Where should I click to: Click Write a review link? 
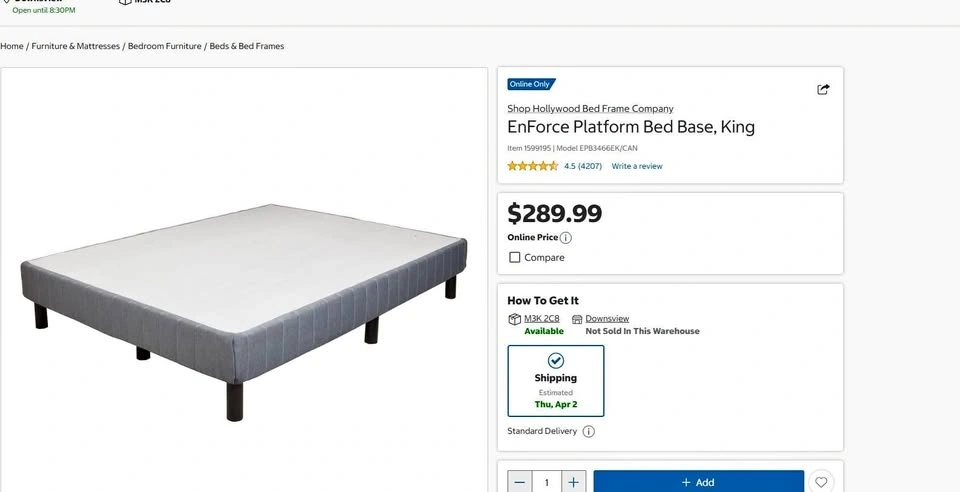coord(637,166)
